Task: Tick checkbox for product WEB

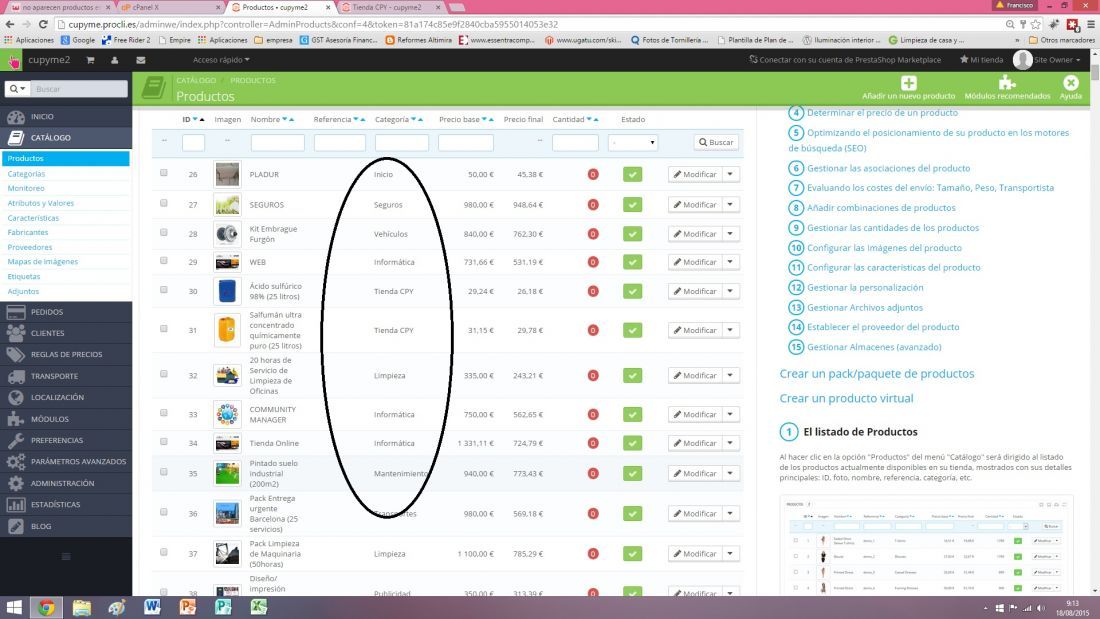Action: (x=163, y=260)
